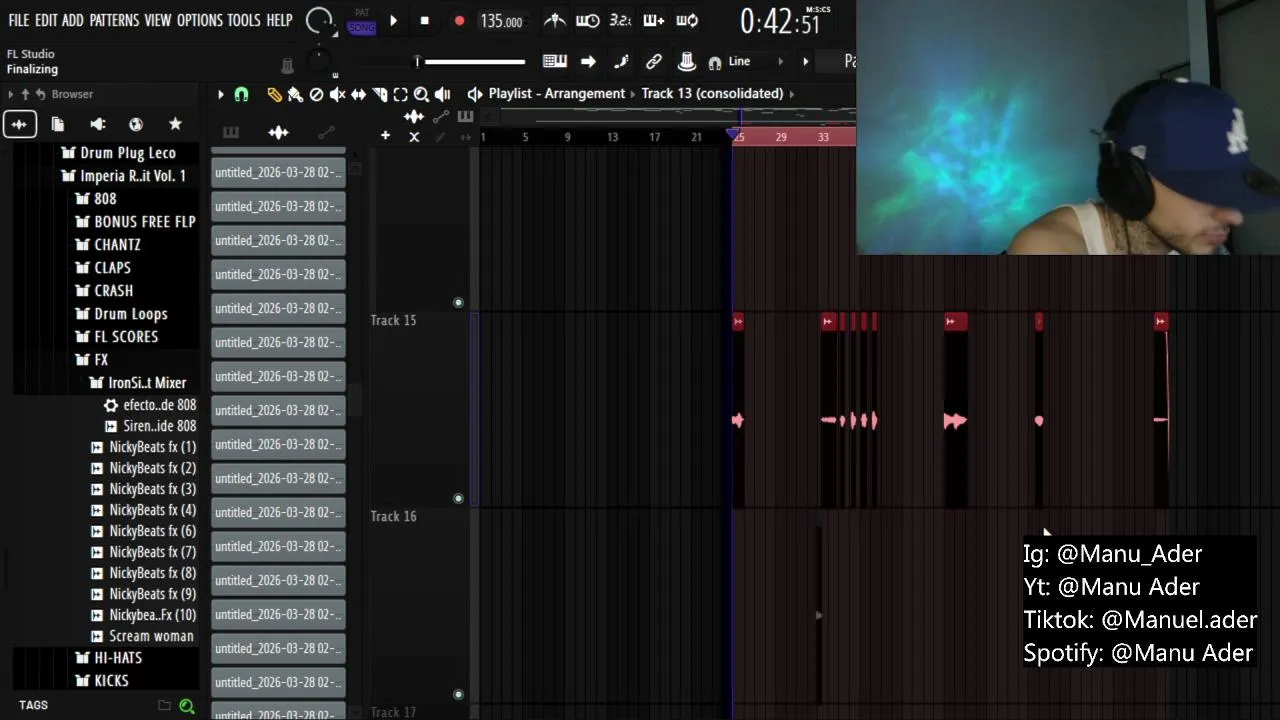This screenshot has height=720, width=1280.
Task: Open the FILE menu
Action: 18,20
